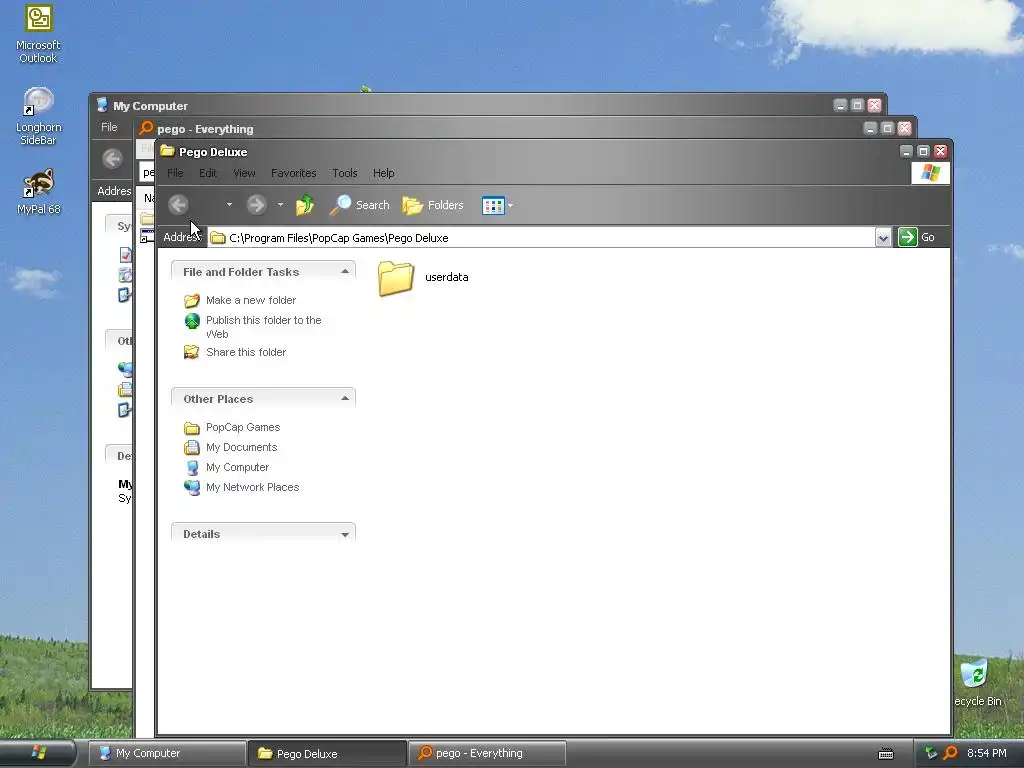
Task: Collapse the Other Places panel
Action: click(345, 398)
